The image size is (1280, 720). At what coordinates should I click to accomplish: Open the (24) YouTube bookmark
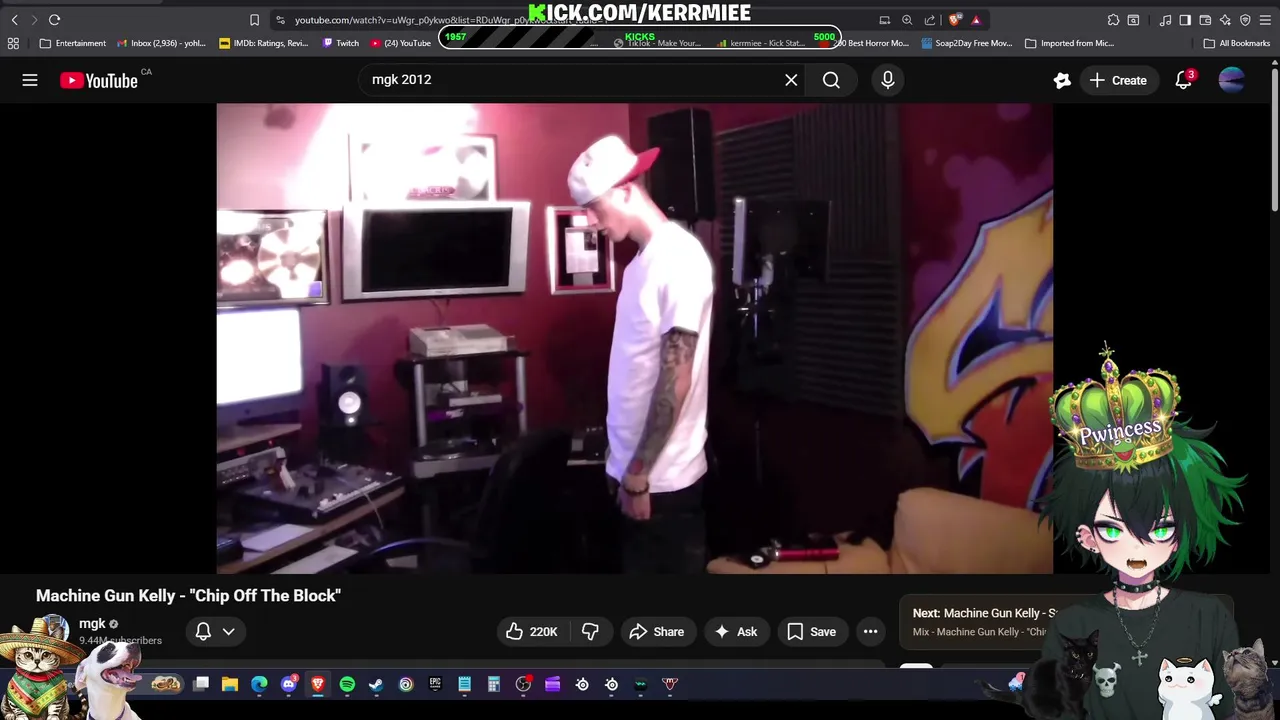pos(401,43)
